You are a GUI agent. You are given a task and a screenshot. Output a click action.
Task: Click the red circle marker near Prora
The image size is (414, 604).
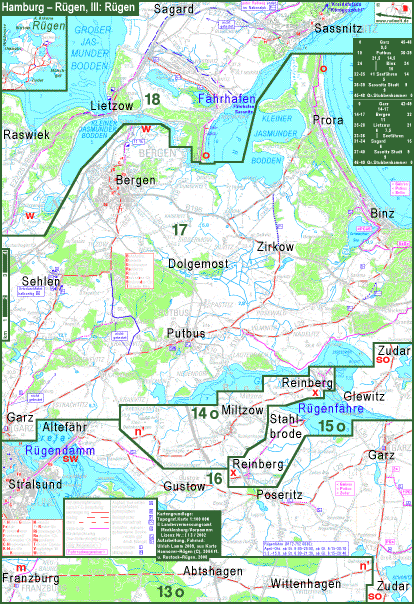[323, 69]
